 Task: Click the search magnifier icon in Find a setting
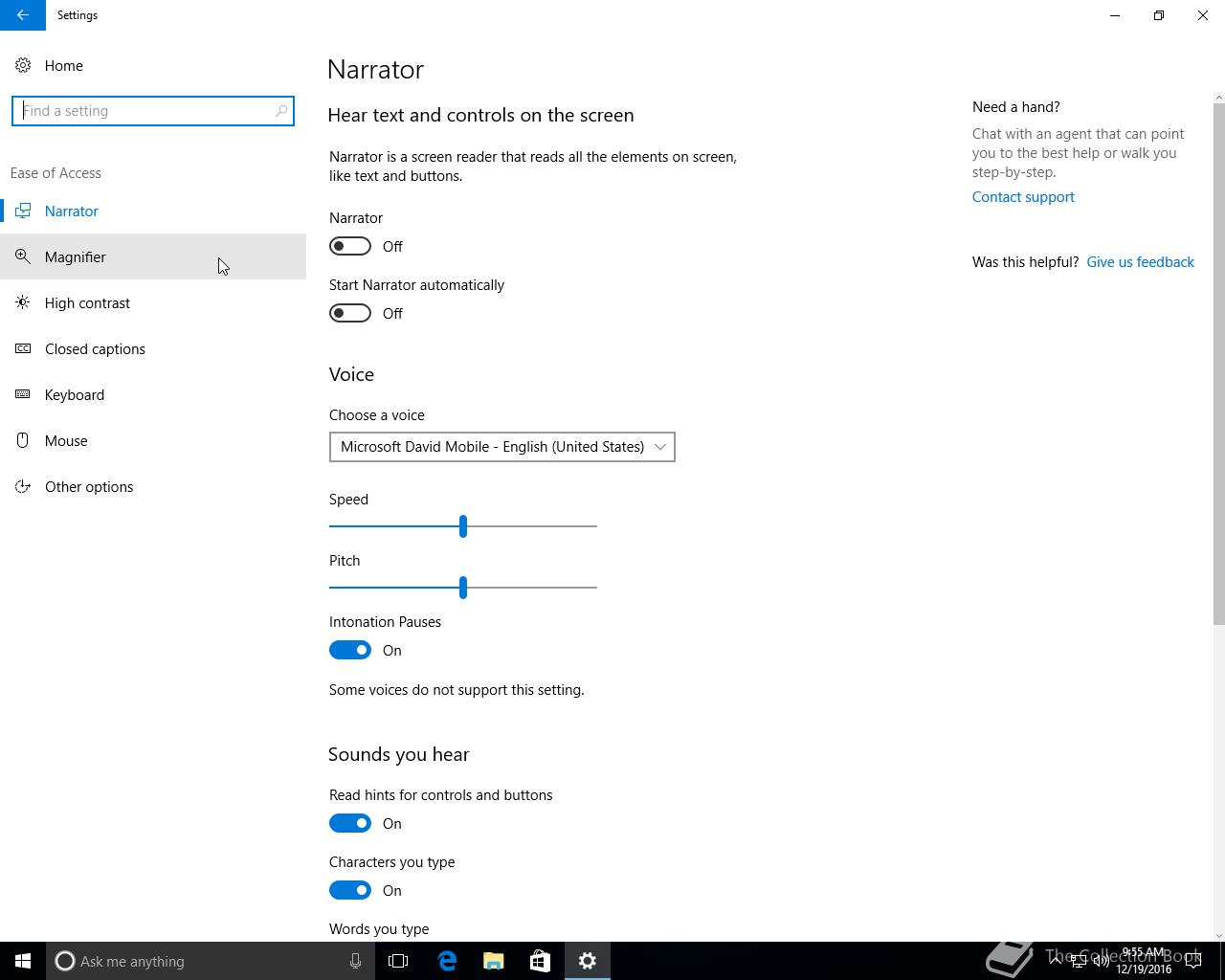click(280, 111)
